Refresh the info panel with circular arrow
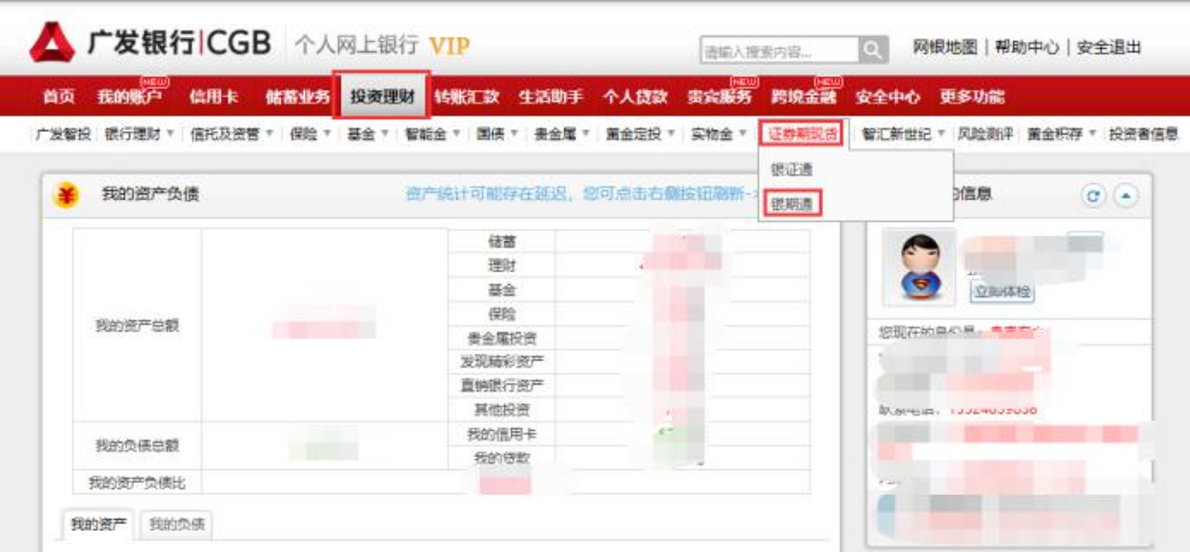The image size is (1190, 552). point(1093,196)
